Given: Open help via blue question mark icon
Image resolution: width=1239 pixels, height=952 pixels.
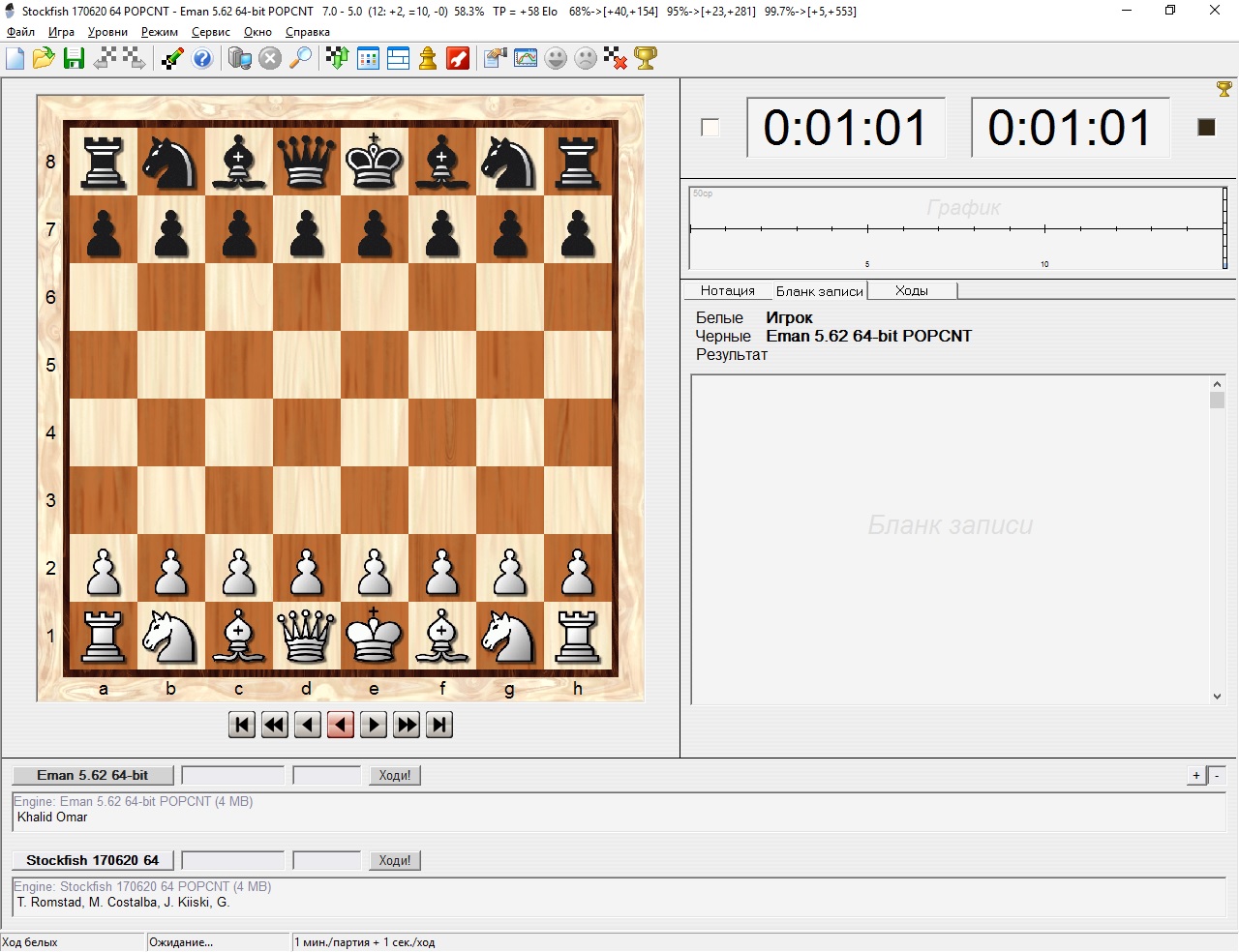Looking at the screenshot, I should (202, 59).
